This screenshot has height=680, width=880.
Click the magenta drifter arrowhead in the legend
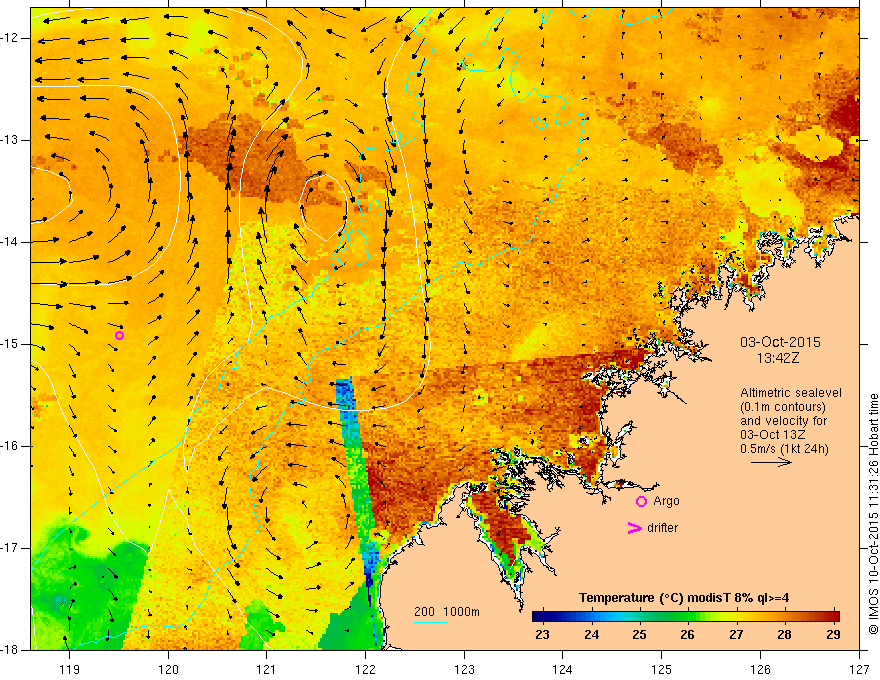click(635, 528)
